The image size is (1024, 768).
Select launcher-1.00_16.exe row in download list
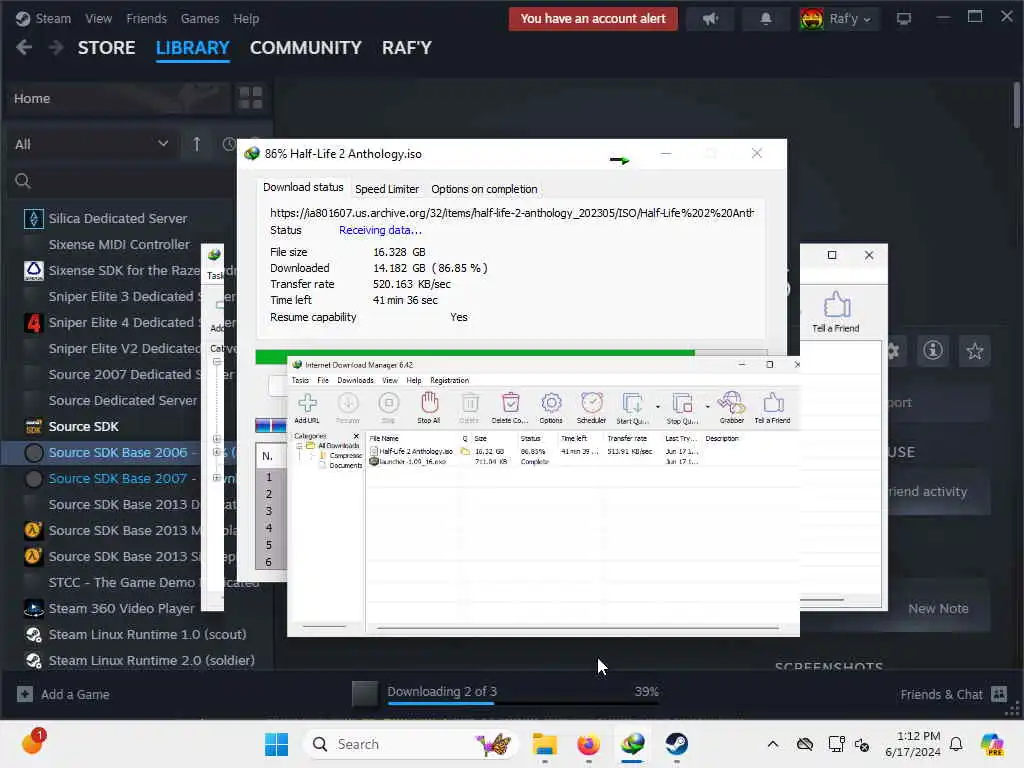pos(413,462)
